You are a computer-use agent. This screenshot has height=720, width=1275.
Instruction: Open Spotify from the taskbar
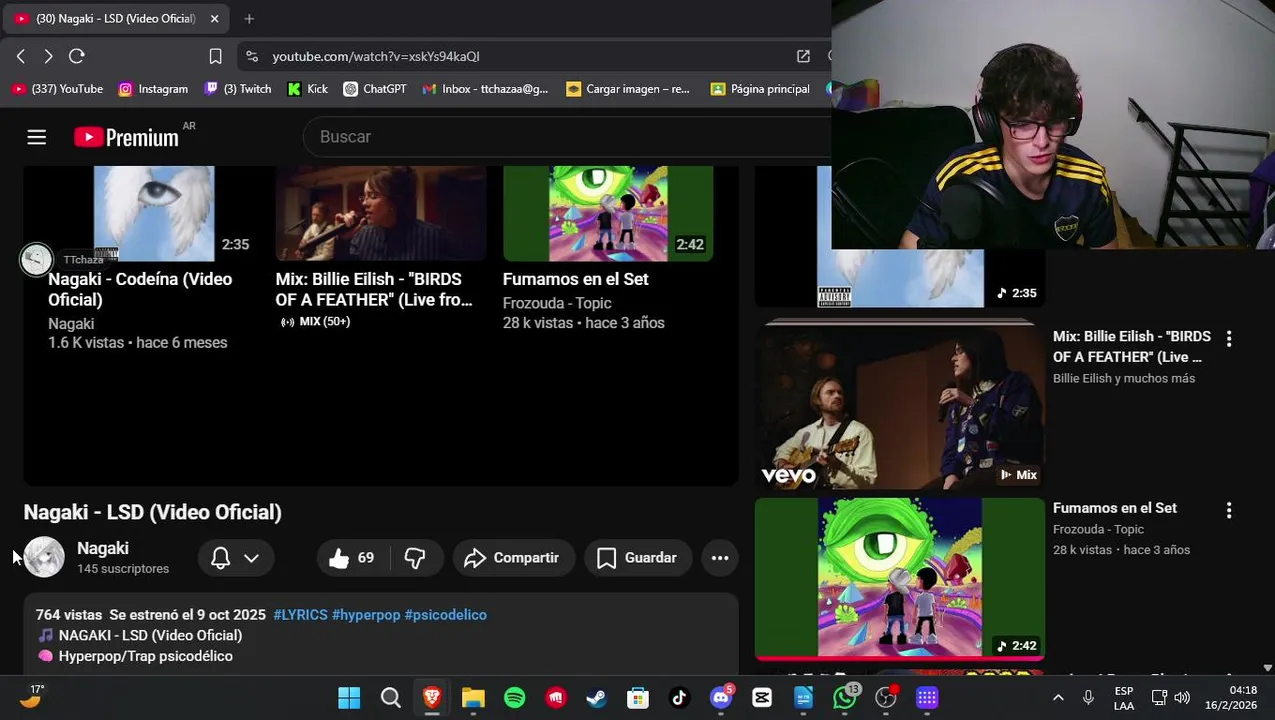[515, 698]
